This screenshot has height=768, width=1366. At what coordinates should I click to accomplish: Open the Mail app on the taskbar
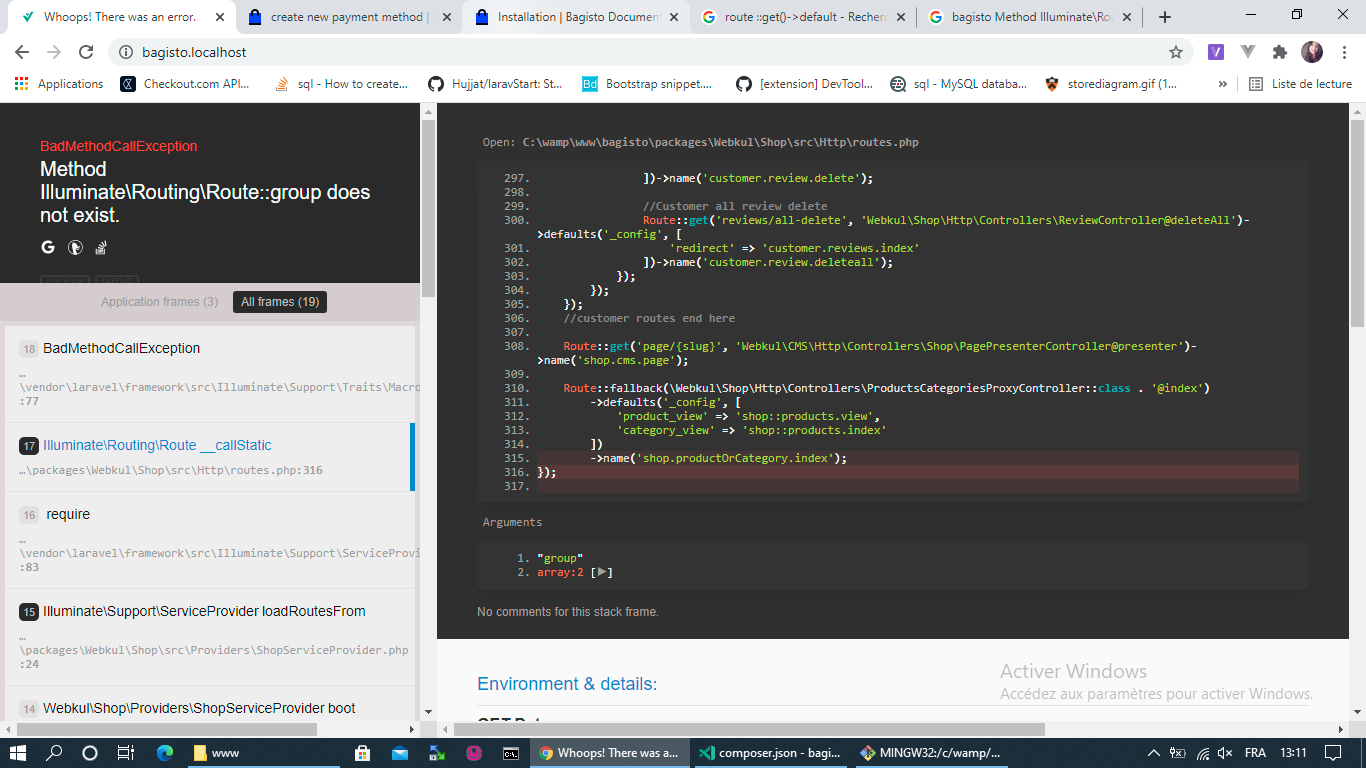(400, 753)
